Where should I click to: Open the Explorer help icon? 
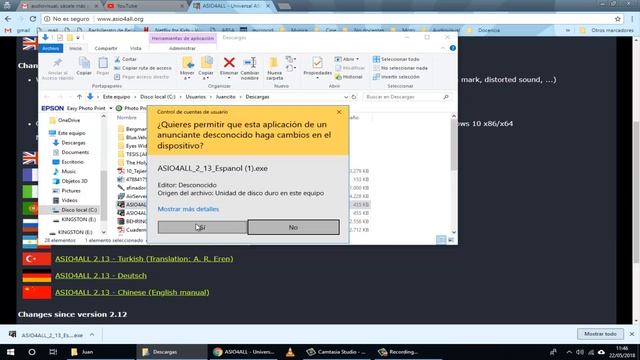tap(453, 48)
